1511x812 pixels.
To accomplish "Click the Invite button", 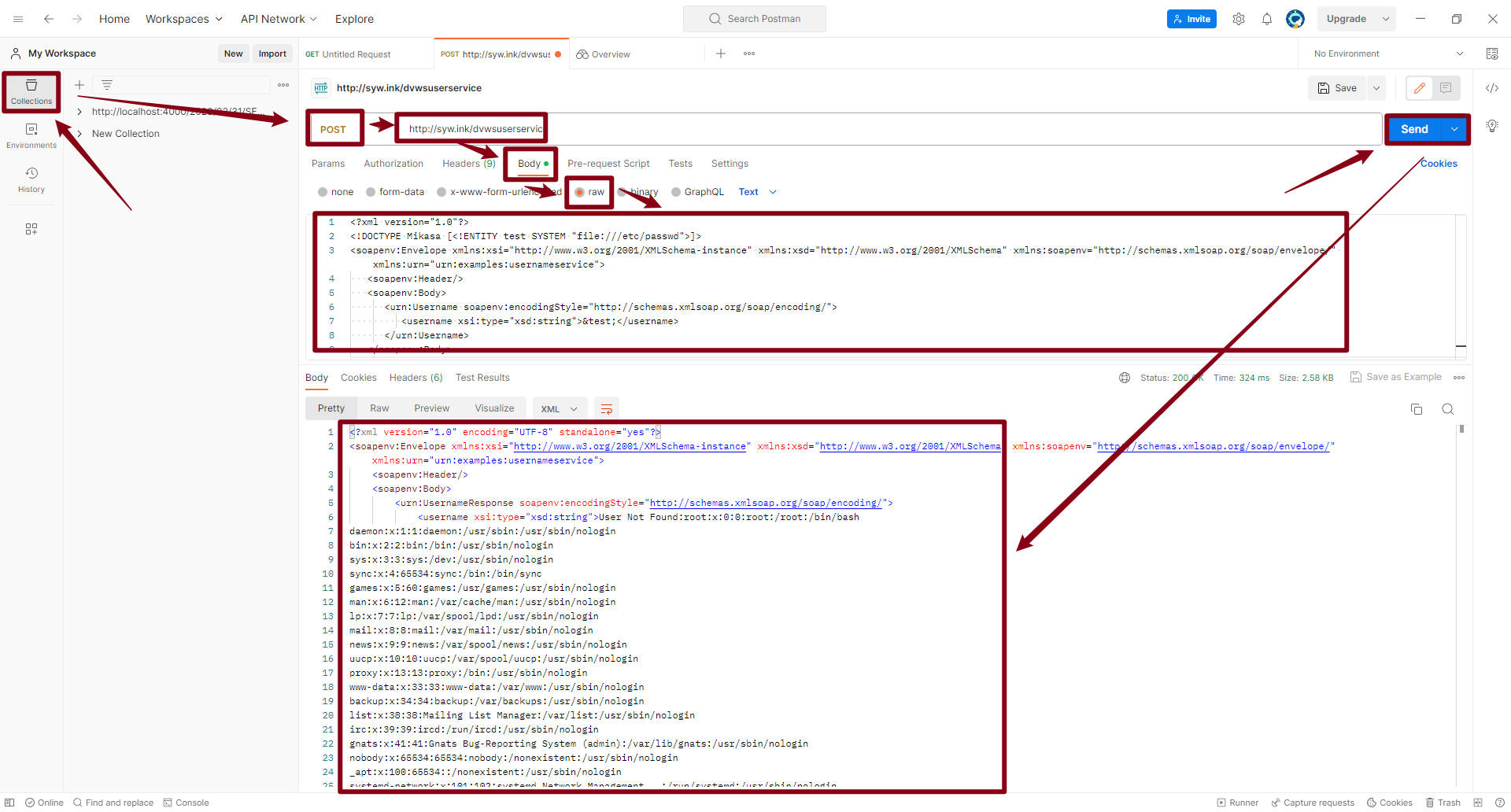I will (x=1191, y=19).
